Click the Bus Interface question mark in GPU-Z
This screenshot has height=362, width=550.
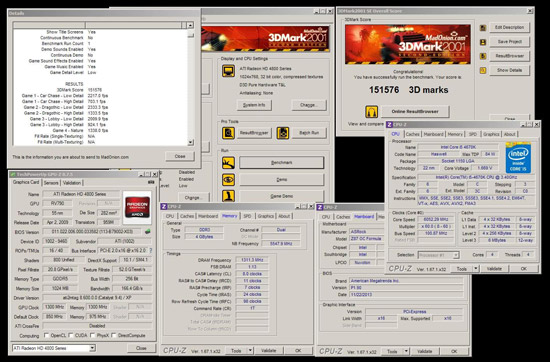pyautogui.click(x=150, y=250)
